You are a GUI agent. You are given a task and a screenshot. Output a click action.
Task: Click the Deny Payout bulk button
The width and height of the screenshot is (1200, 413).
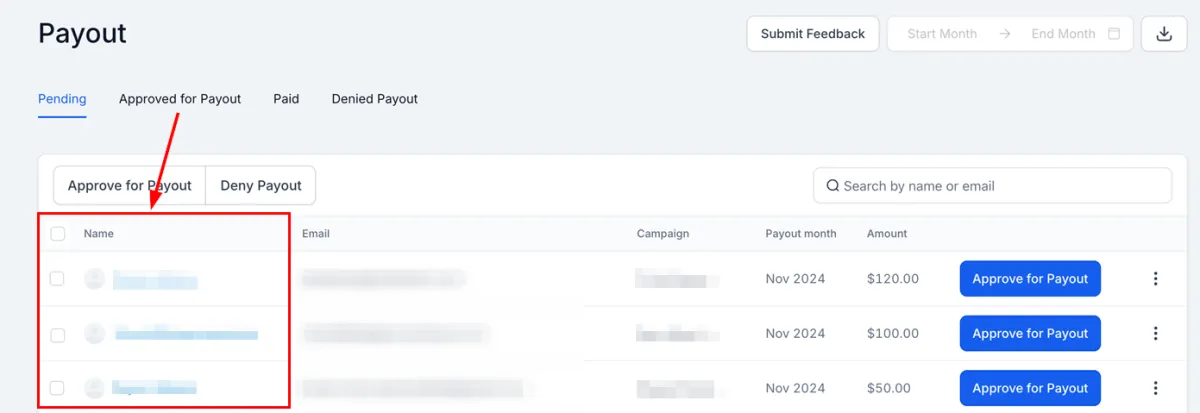click(x=261, y=186)
